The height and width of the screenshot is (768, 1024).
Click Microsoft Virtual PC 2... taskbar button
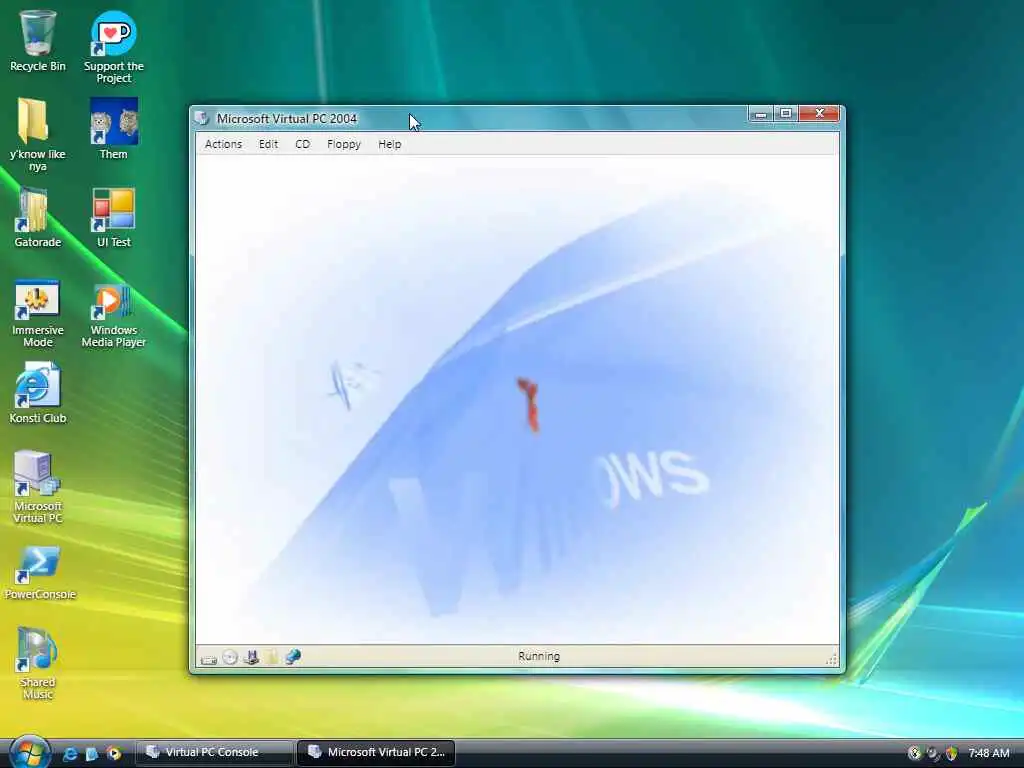point(376,752)
